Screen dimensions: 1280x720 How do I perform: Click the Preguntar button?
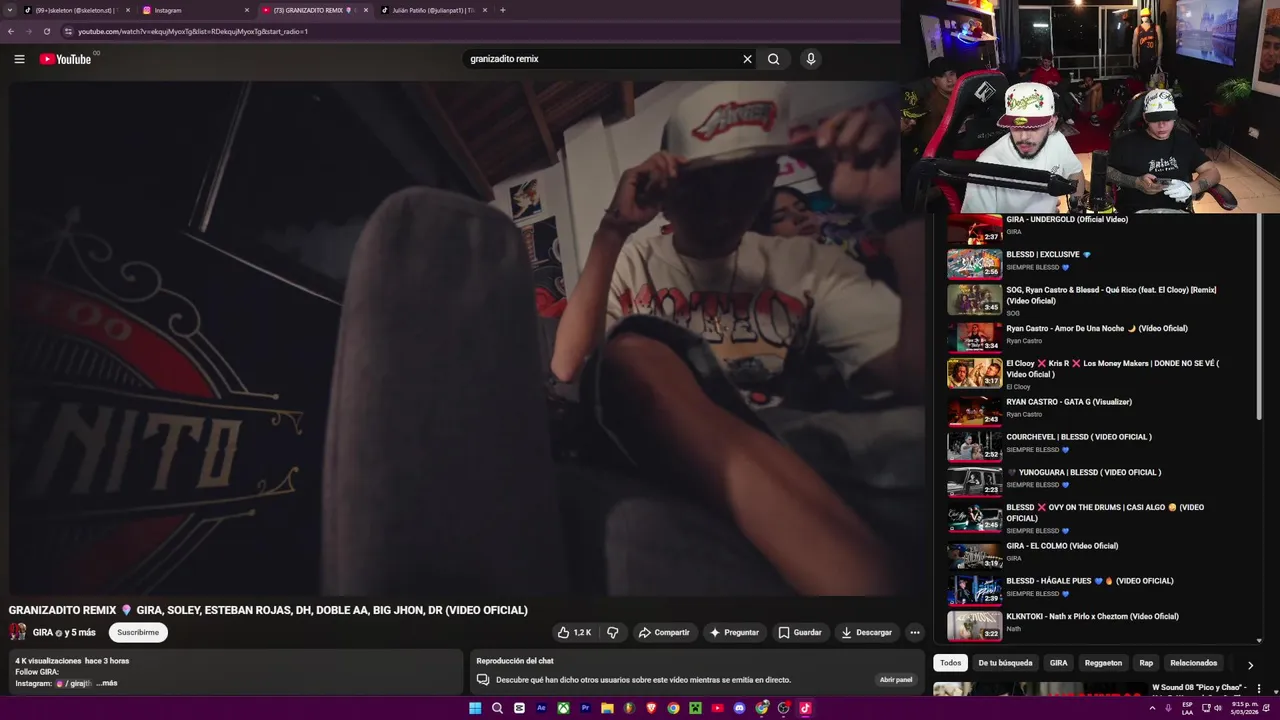734,632
